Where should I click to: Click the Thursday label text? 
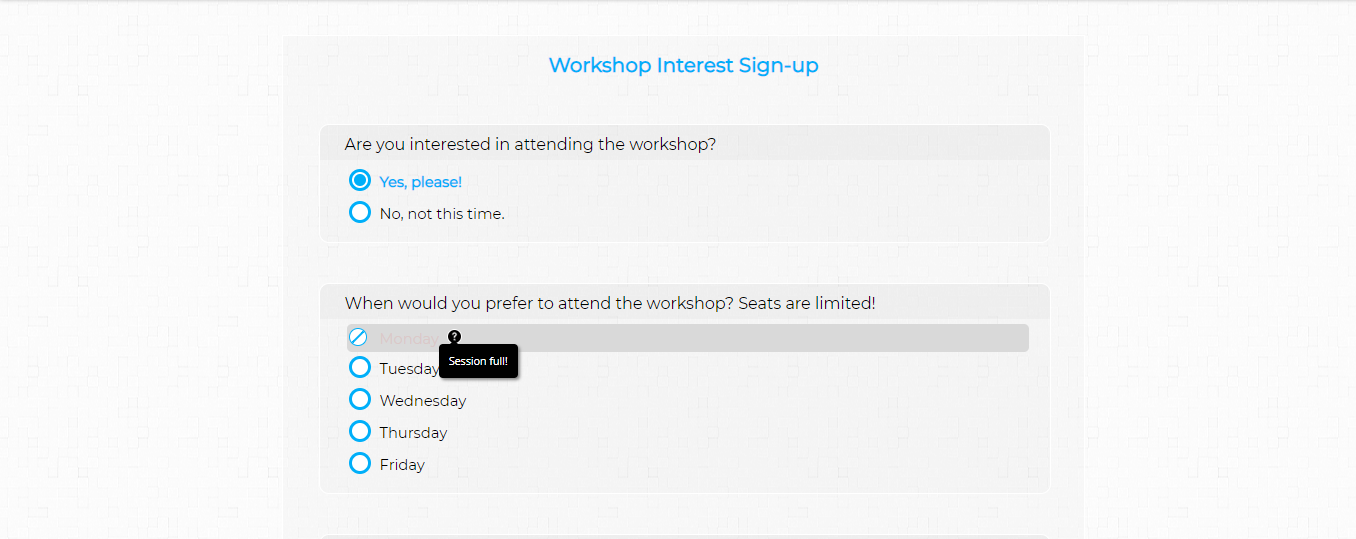[x=413, y=433]
